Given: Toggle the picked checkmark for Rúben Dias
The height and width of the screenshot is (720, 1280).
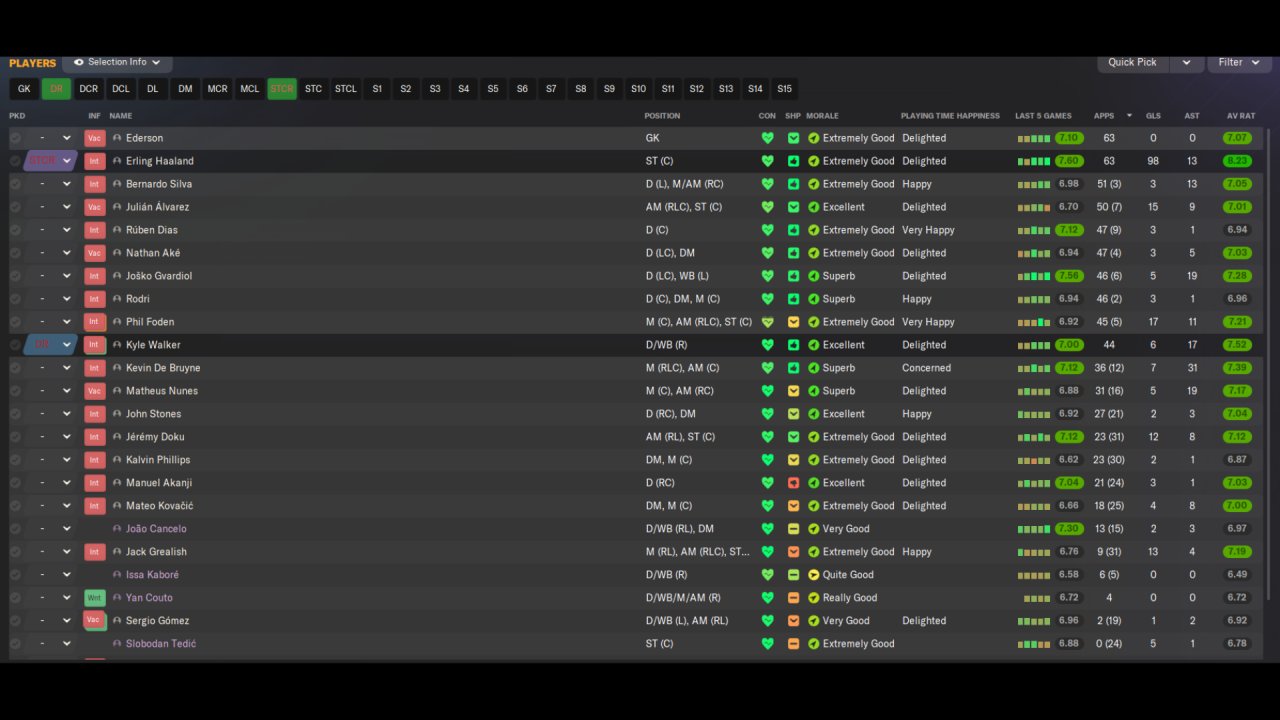Looking at the screenshot, I should point(15,230).
